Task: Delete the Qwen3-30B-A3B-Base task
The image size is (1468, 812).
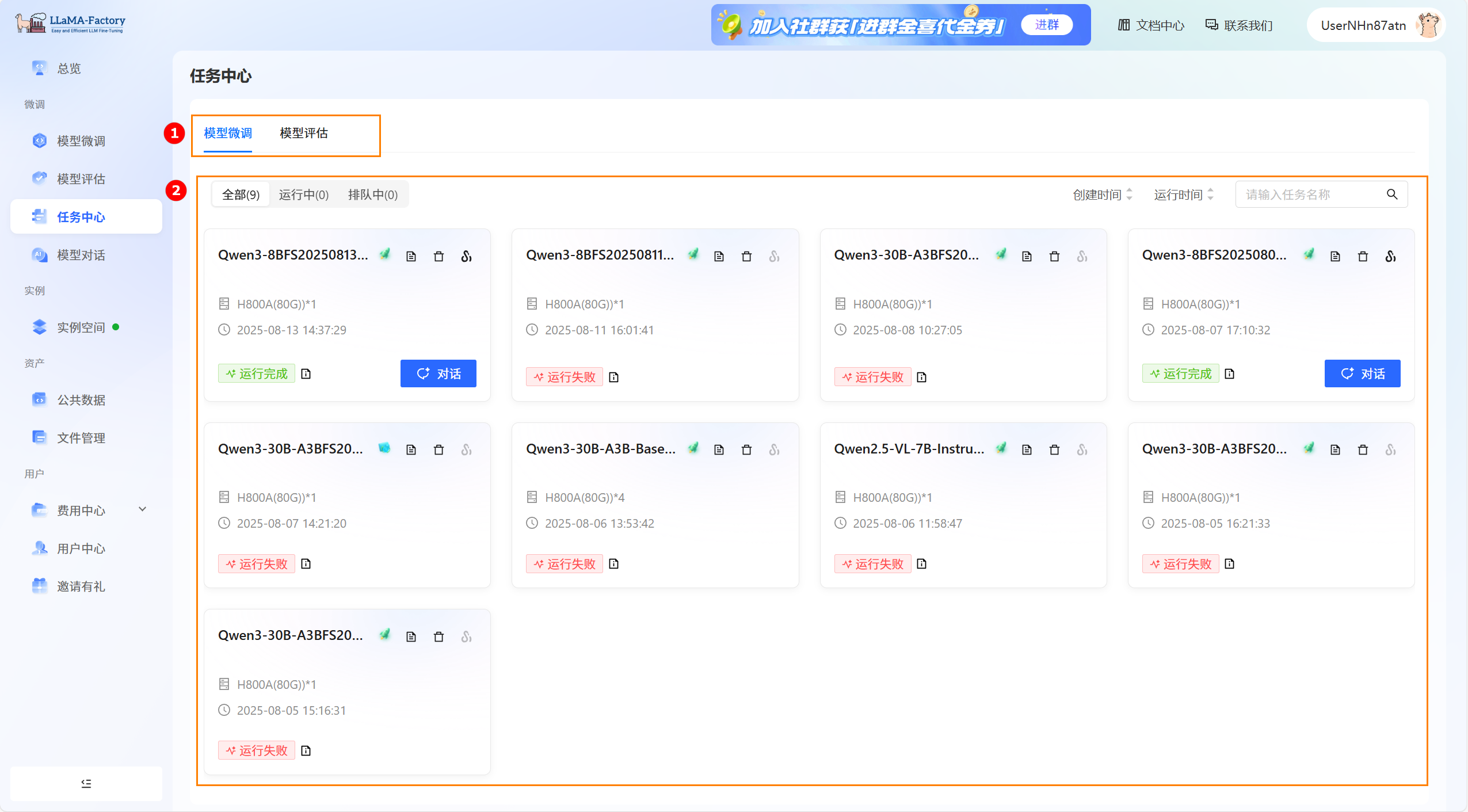Action: (x=746, y=449)
